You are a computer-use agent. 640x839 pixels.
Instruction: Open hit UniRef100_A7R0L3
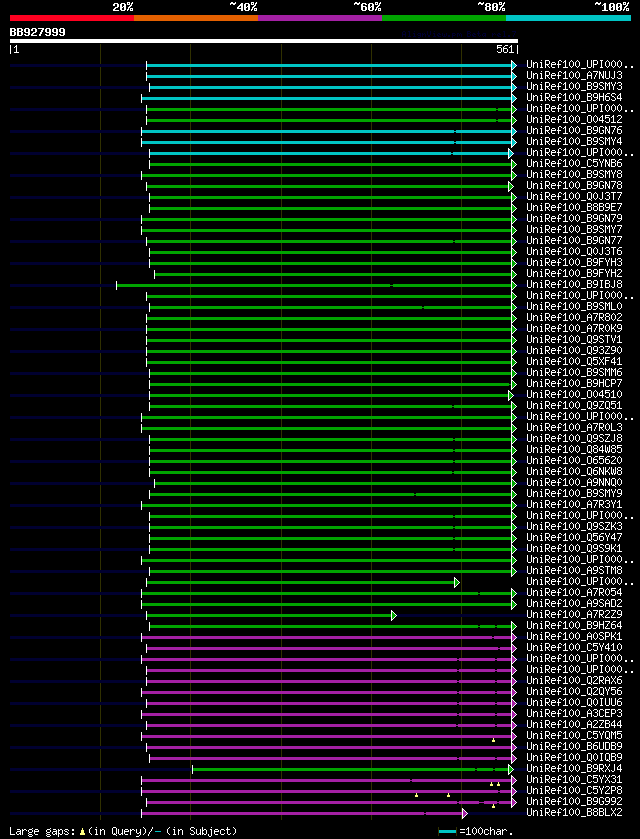click(574, 428)
